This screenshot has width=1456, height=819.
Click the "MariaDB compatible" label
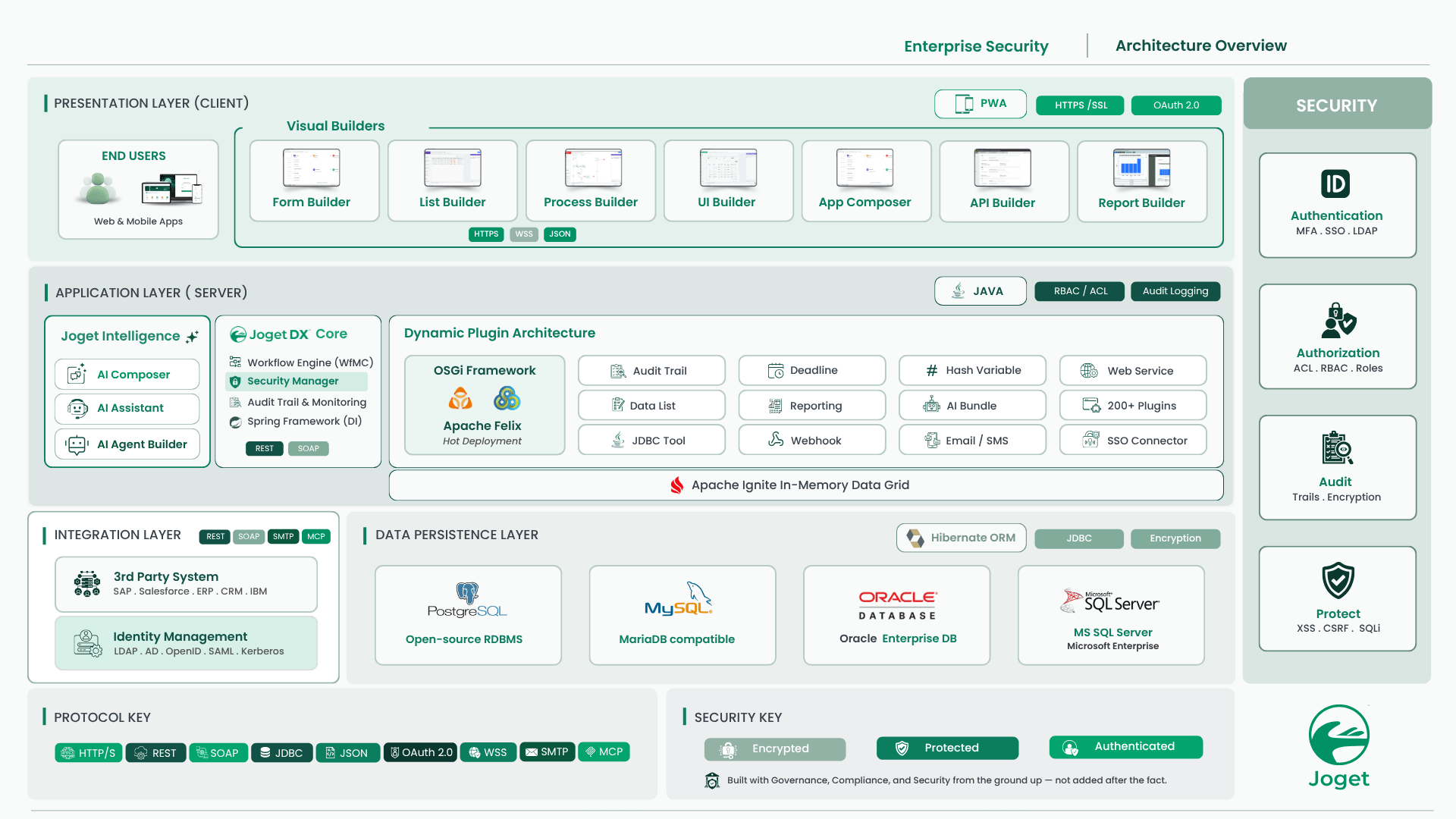[x=677, y=639]
